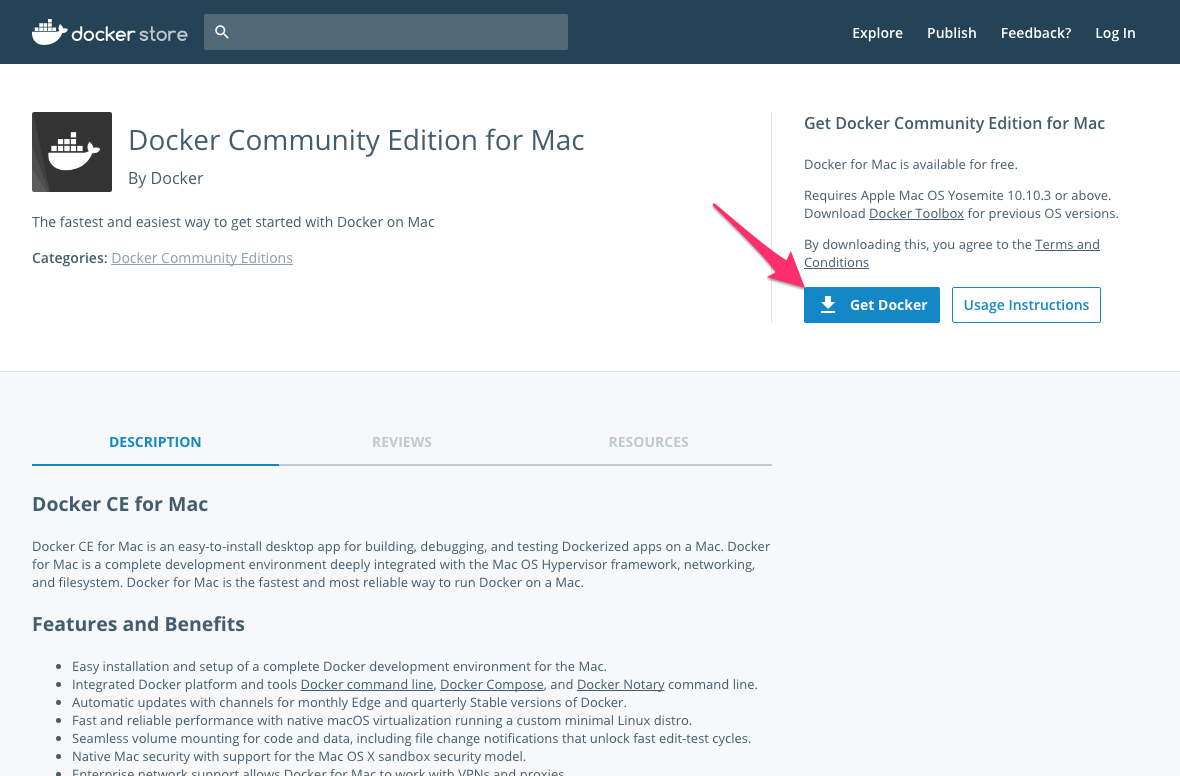This screenshot has width=1180, height=776.
Task: Click the search magnifier icon
Action: coord(221,32)
